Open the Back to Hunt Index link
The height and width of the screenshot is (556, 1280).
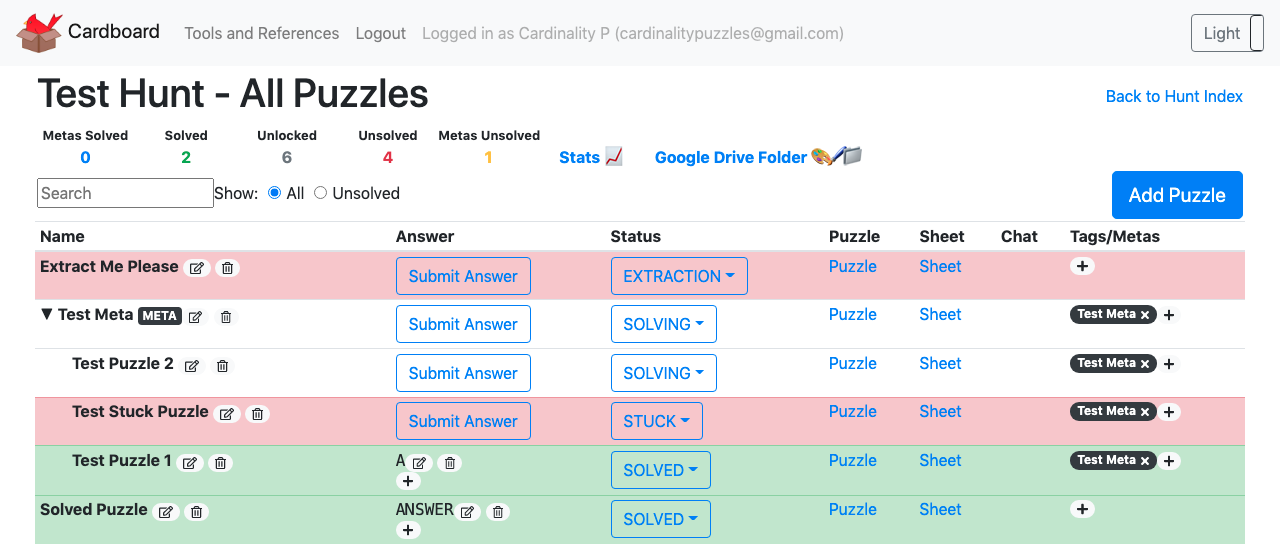tap(1174, 96)
